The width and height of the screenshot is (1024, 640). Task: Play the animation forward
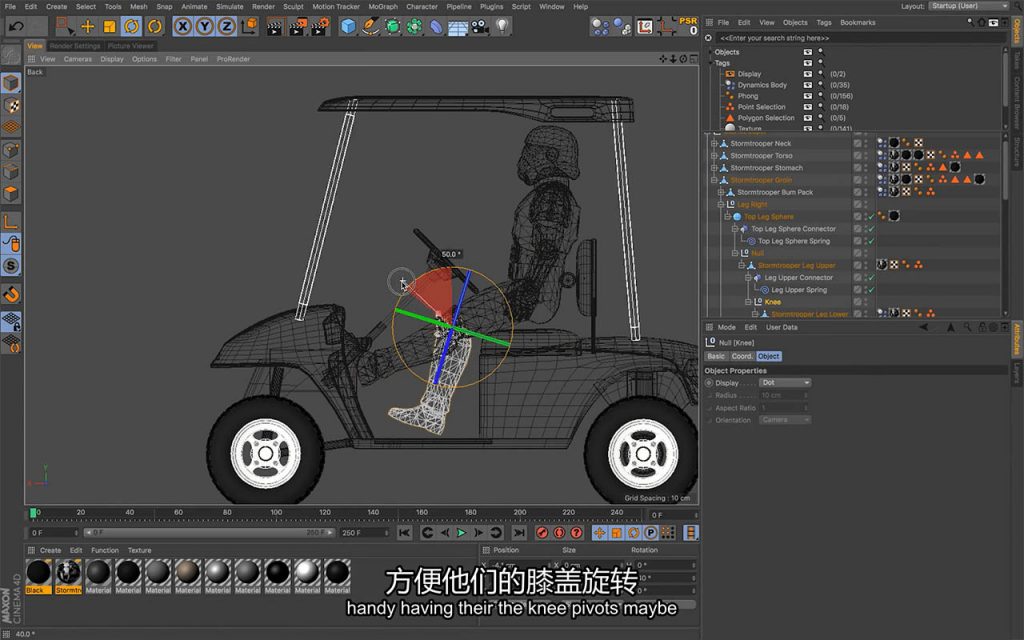[x=462, y=533]
